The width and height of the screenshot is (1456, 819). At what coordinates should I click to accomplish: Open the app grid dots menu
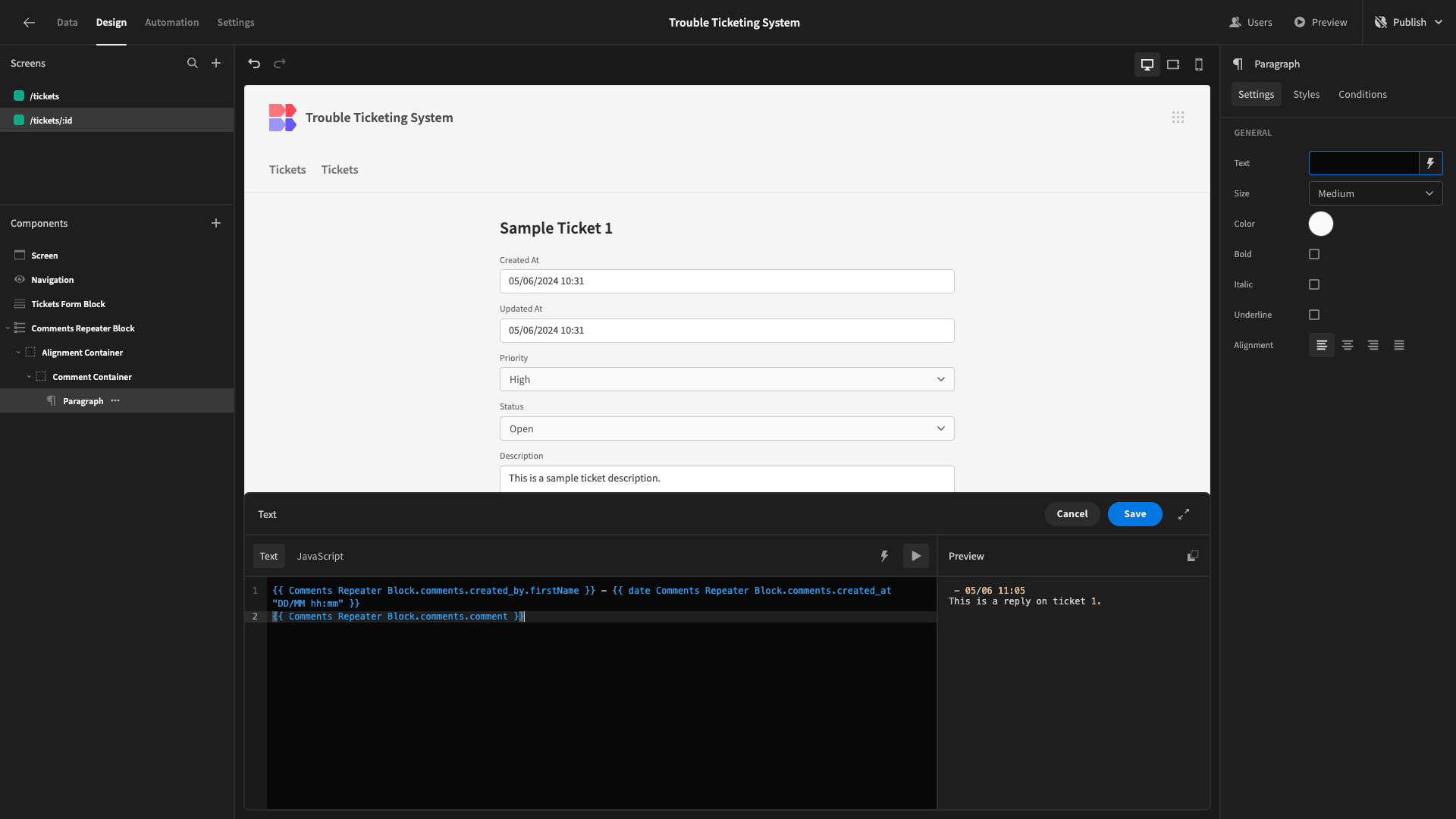pos(1178,118)
